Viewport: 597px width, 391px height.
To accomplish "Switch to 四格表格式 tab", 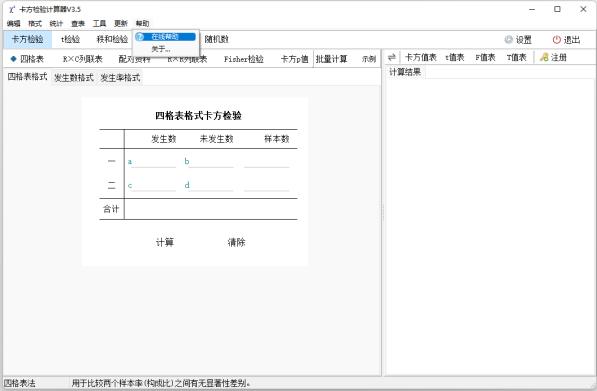I will [27, 77].
